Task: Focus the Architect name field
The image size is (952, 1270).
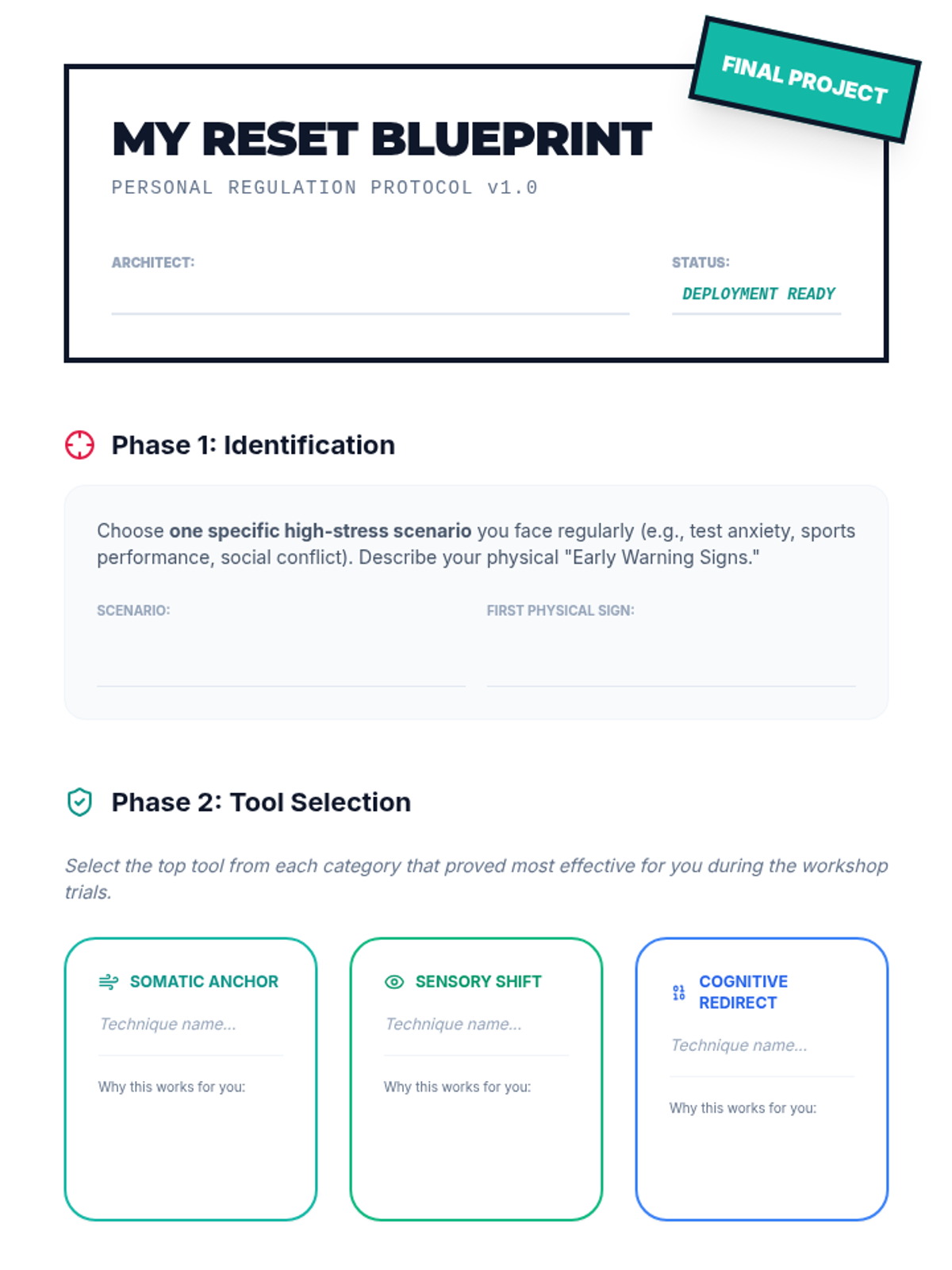Action: (370, 294)
